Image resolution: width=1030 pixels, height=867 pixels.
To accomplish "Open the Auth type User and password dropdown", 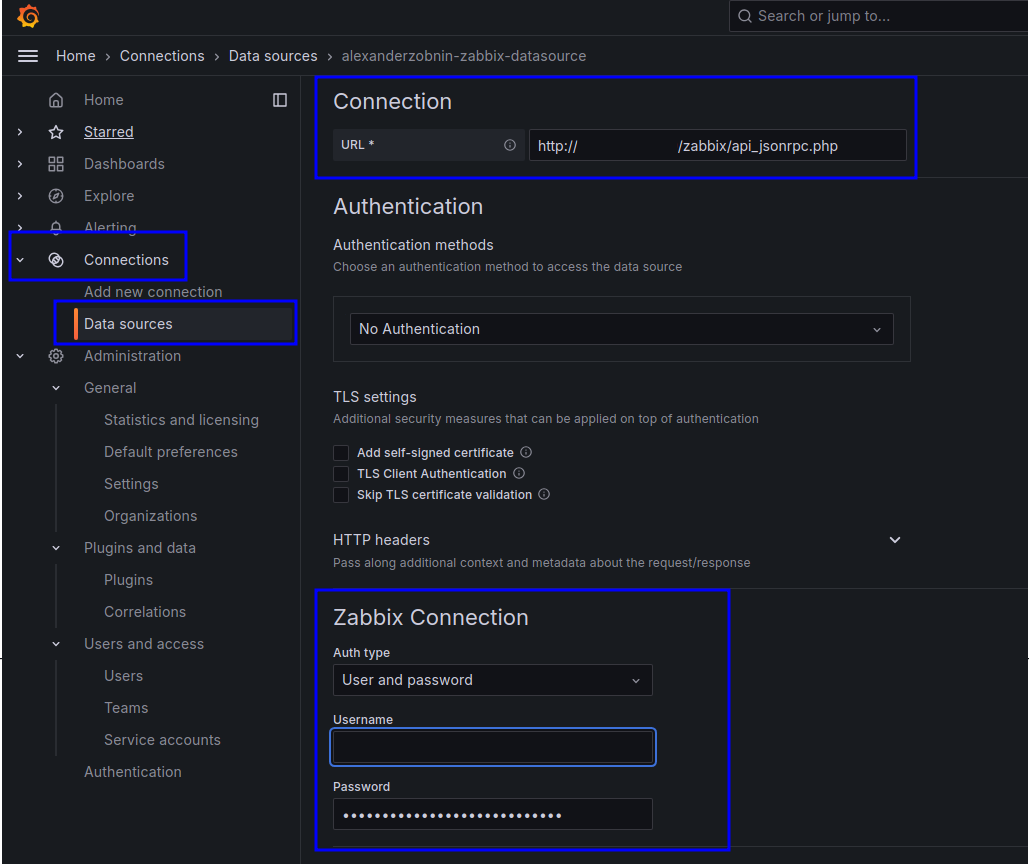I will tap(493, 680).
